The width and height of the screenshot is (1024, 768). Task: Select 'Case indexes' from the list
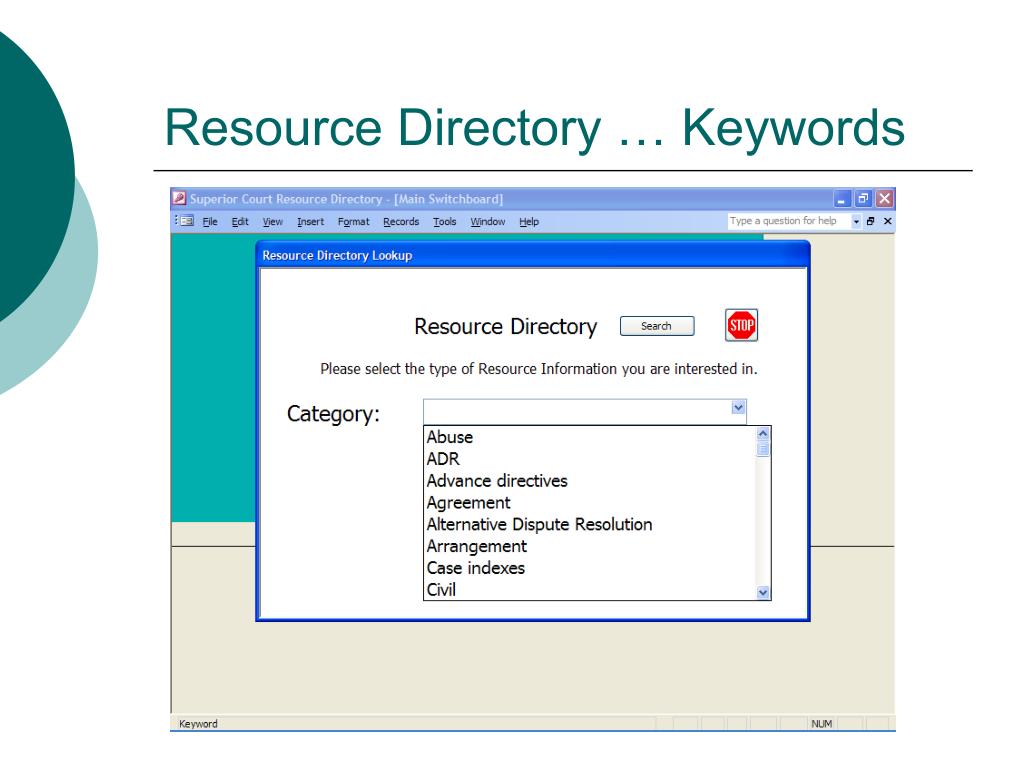(x=590, y=568)
